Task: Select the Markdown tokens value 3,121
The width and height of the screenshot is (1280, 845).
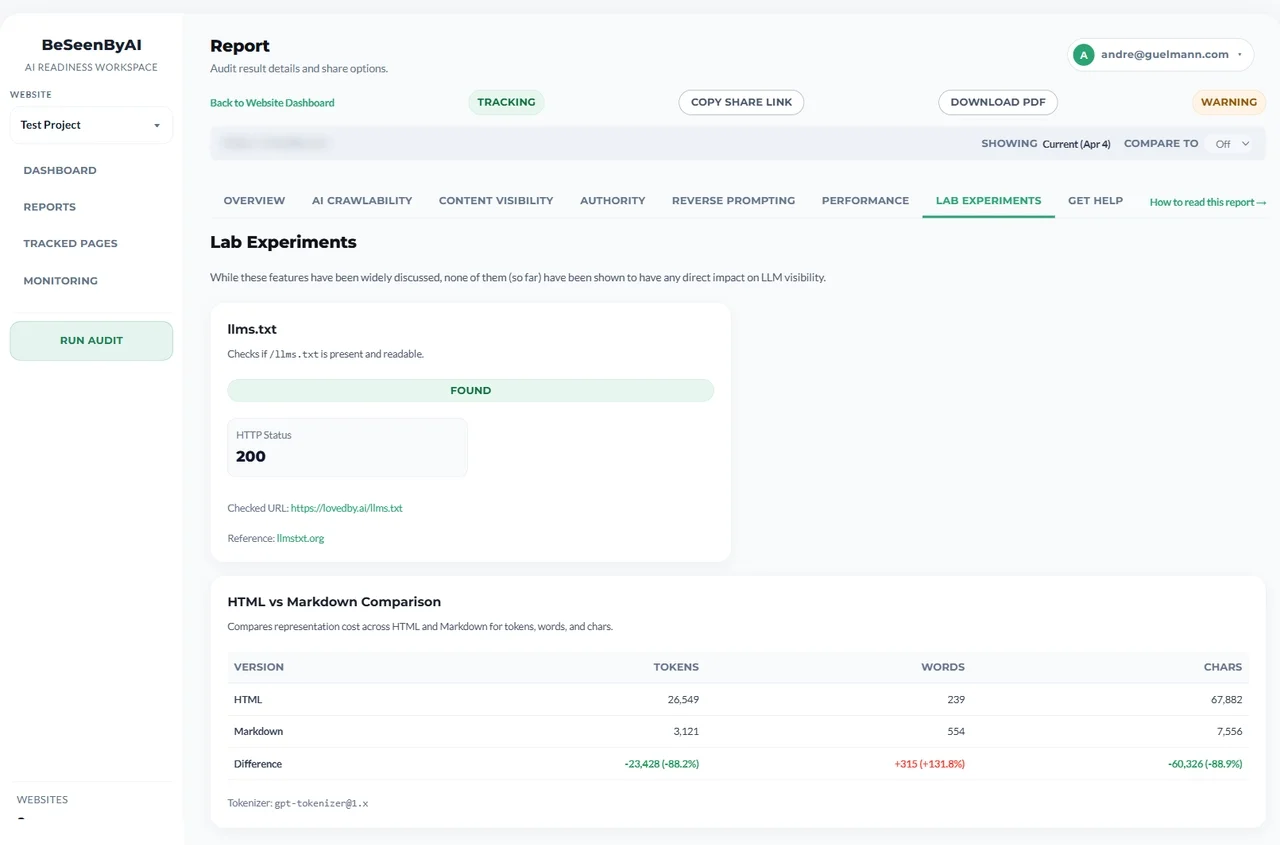Action: tap(686, 732)
